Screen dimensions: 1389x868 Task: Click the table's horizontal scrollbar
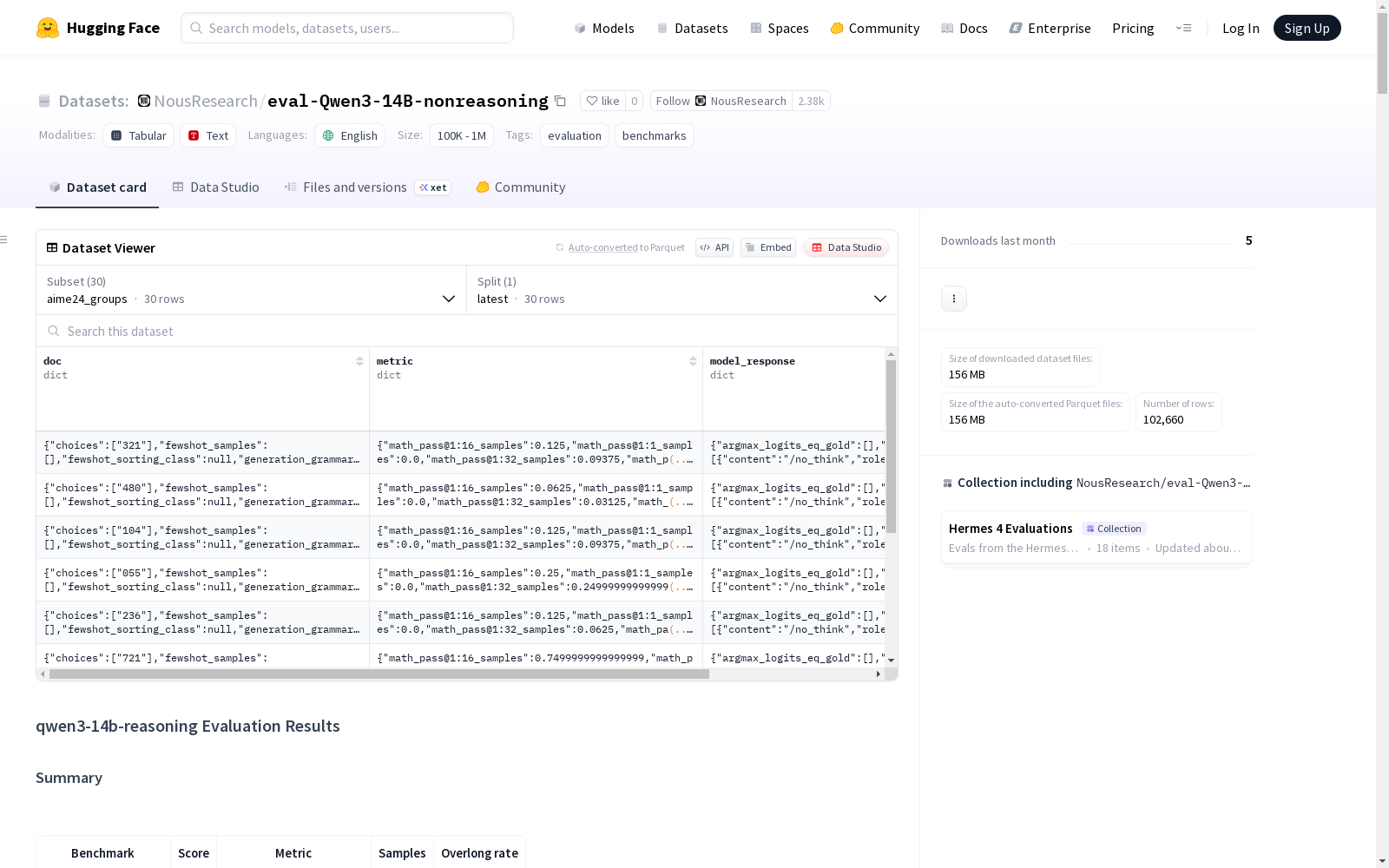click(x=379, y=674)
